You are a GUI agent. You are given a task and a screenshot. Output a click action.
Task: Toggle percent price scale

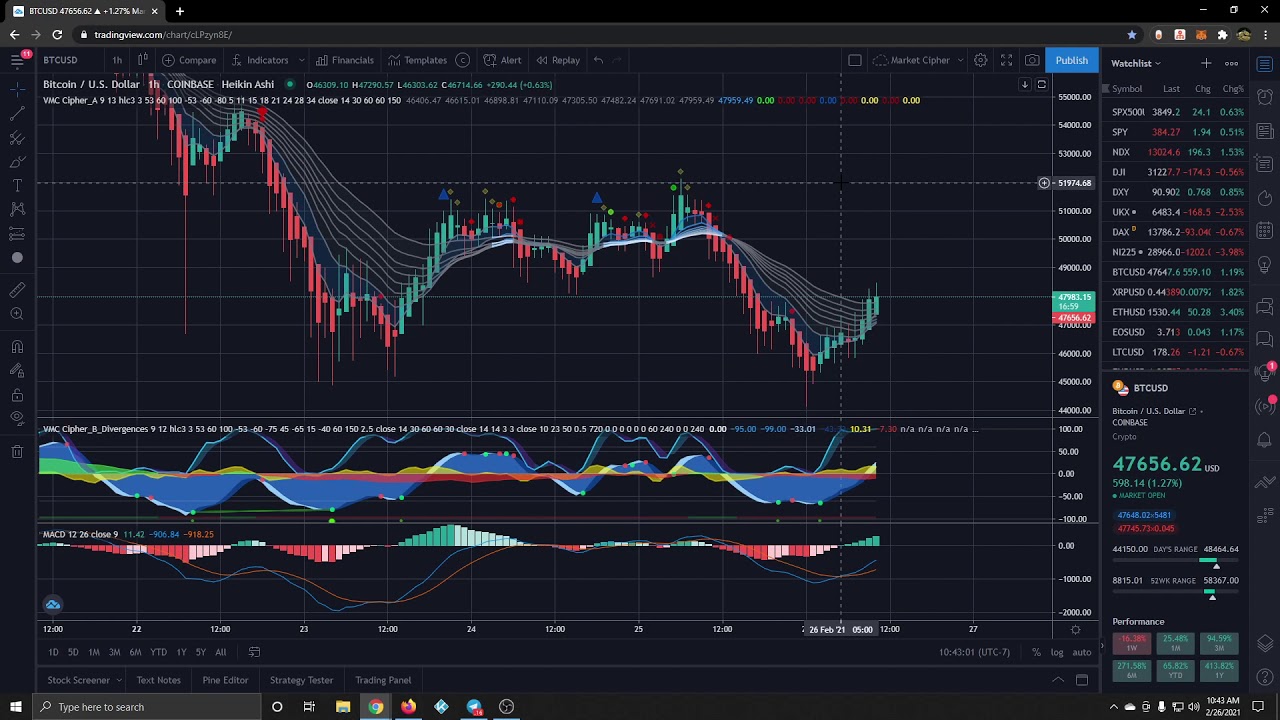1036,652
